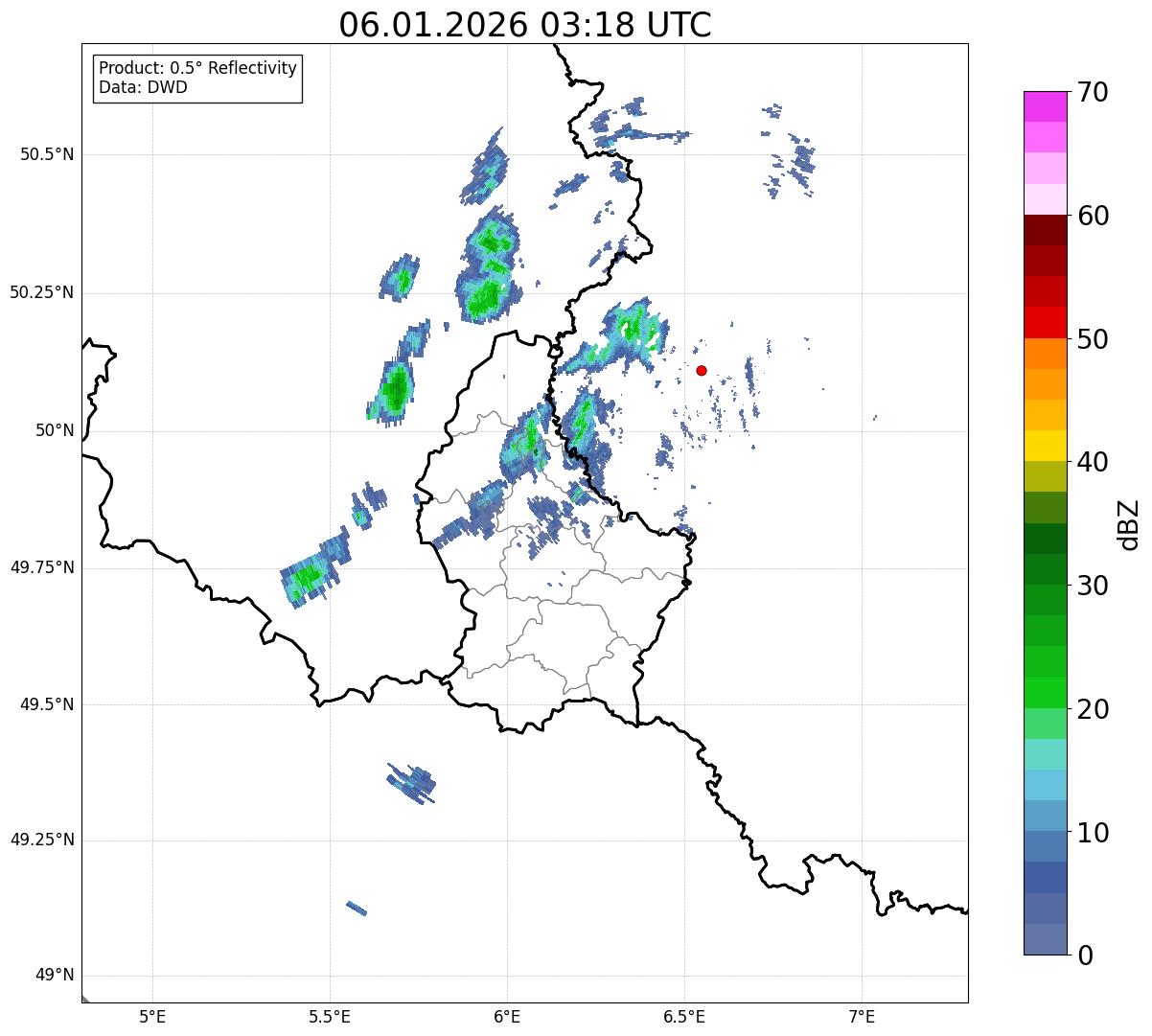
Task: Click the 'dBZ' colorbar axis label
Action: click(1129, 523)
